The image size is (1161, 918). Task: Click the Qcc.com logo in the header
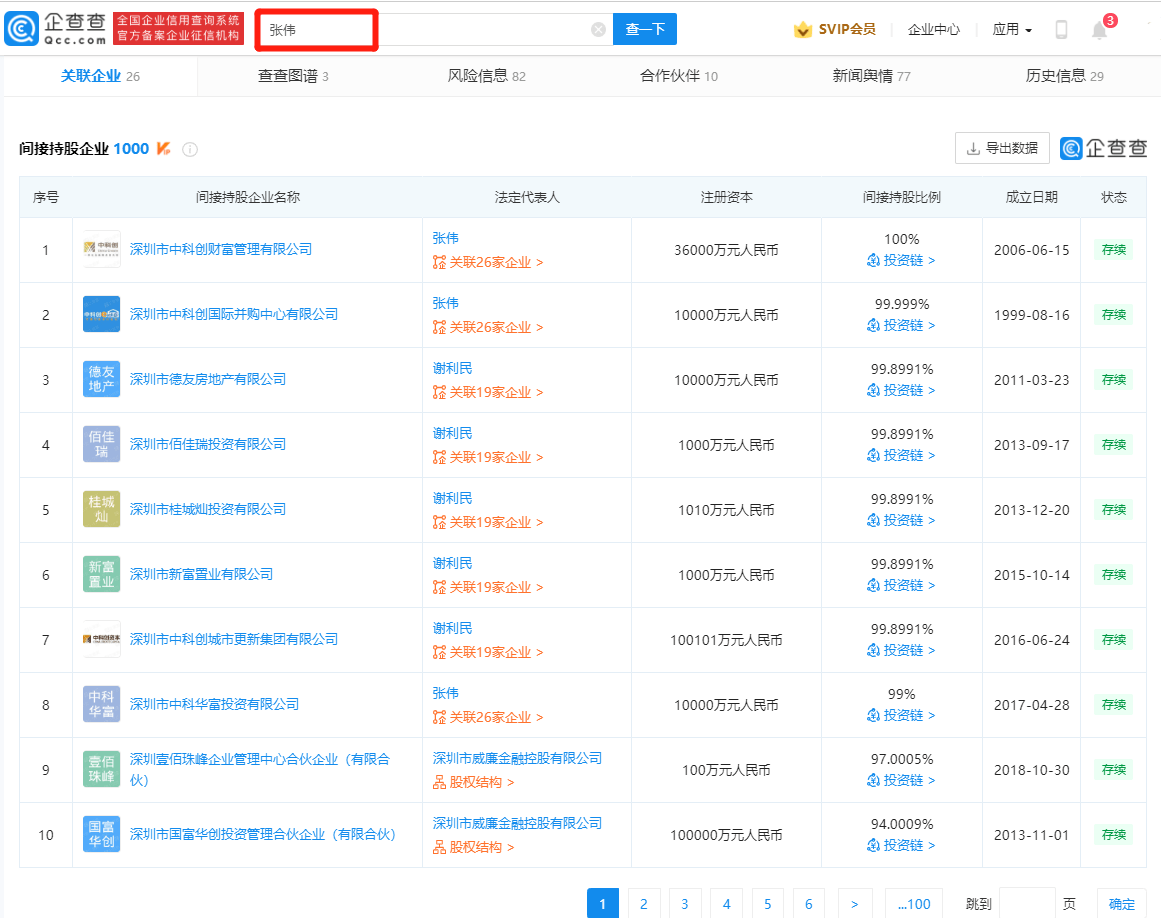point(56,29)
